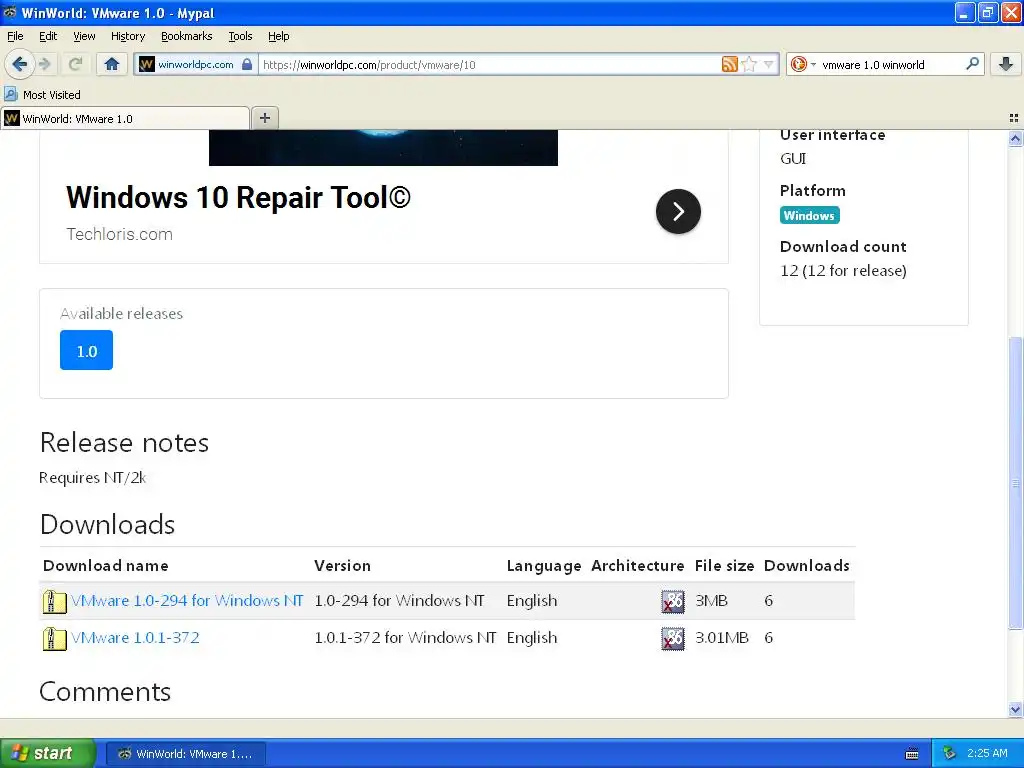Click the 'Architecture' column header

637,566
